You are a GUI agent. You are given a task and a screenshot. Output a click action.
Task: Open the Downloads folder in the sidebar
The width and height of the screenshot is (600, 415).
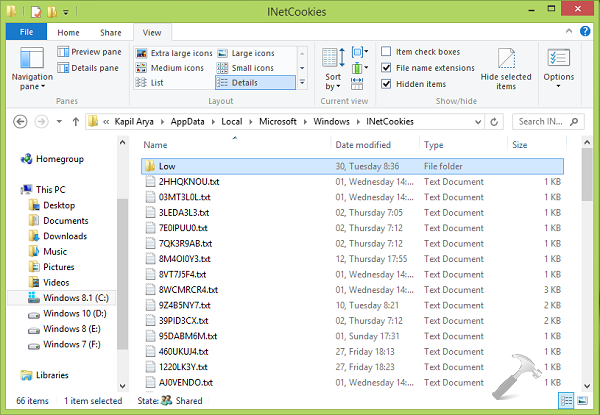pos(58,236)
